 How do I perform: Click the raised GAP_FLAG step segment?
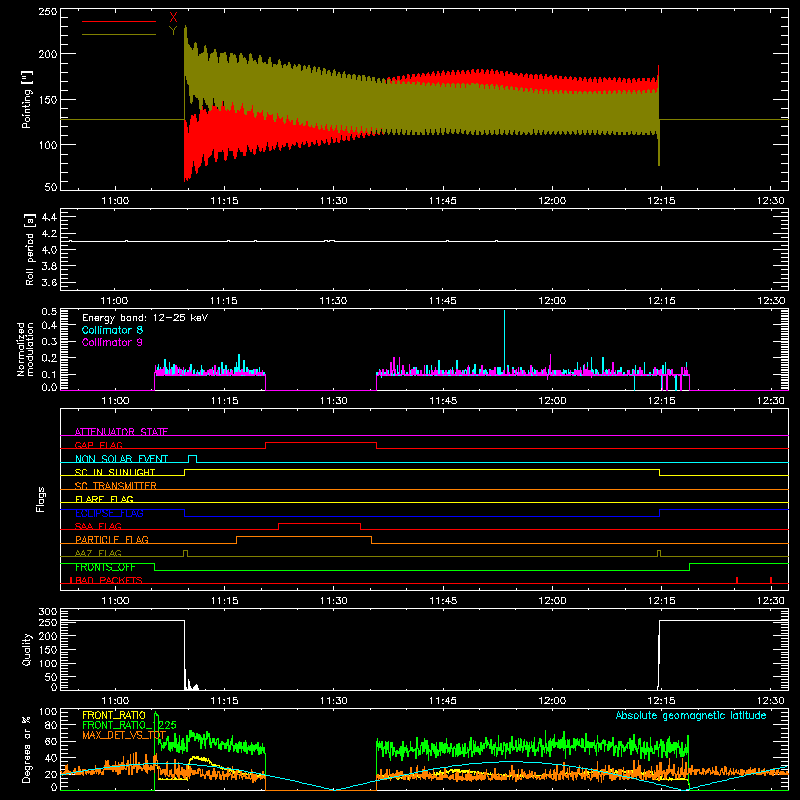(321, 443)
